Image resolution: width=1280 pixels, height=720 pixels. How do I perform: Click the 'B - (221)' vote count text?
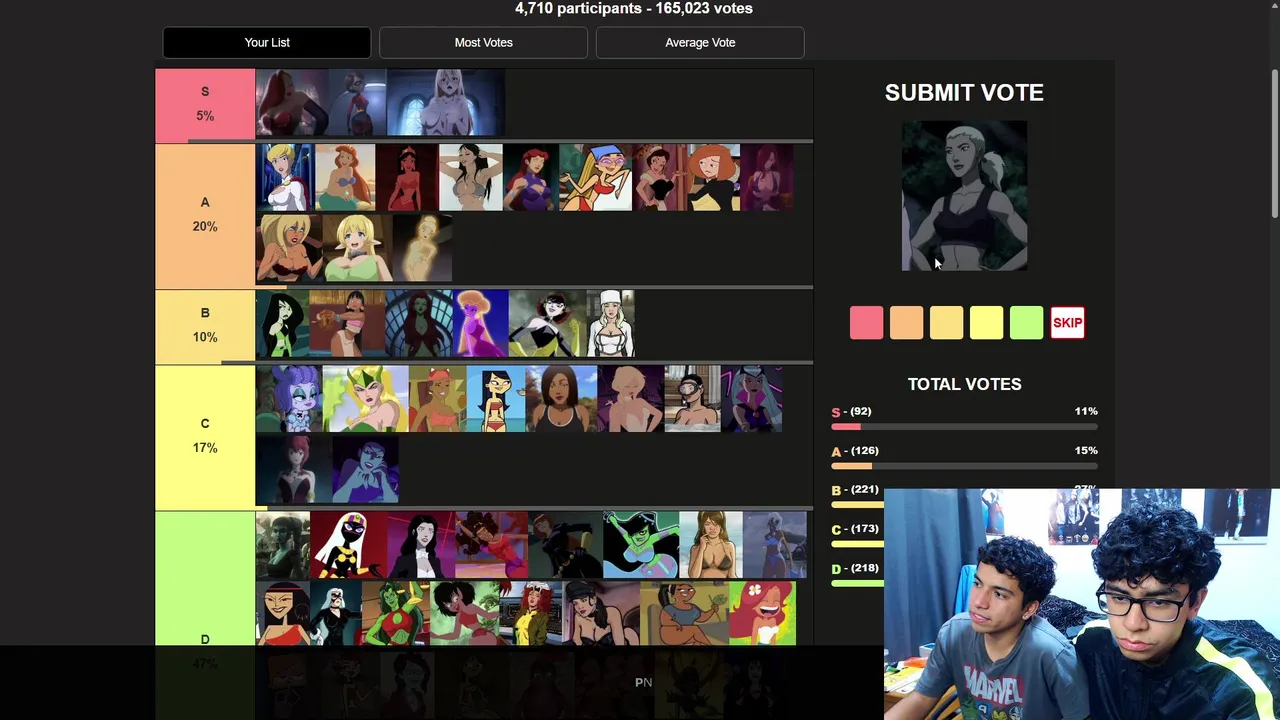(855, 490)
